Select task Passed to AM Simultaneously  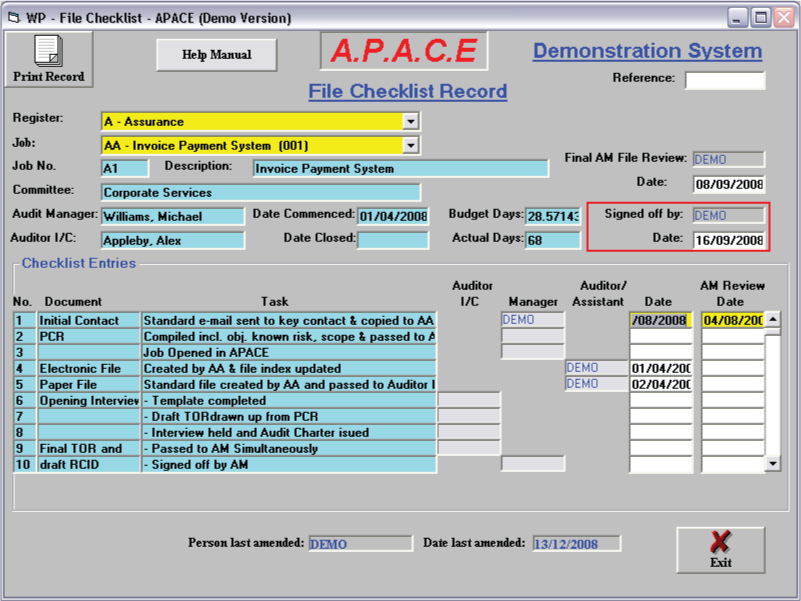tap(289, 449)
